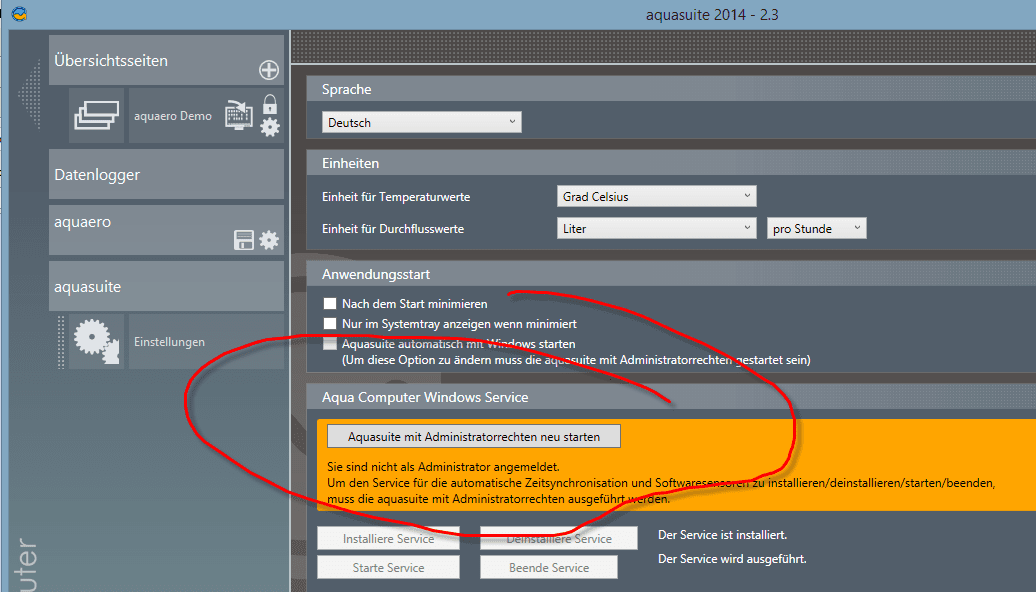Click the Deinstalliere Service button
Viewport: 1036px width, 592px height.
[559, 538]
